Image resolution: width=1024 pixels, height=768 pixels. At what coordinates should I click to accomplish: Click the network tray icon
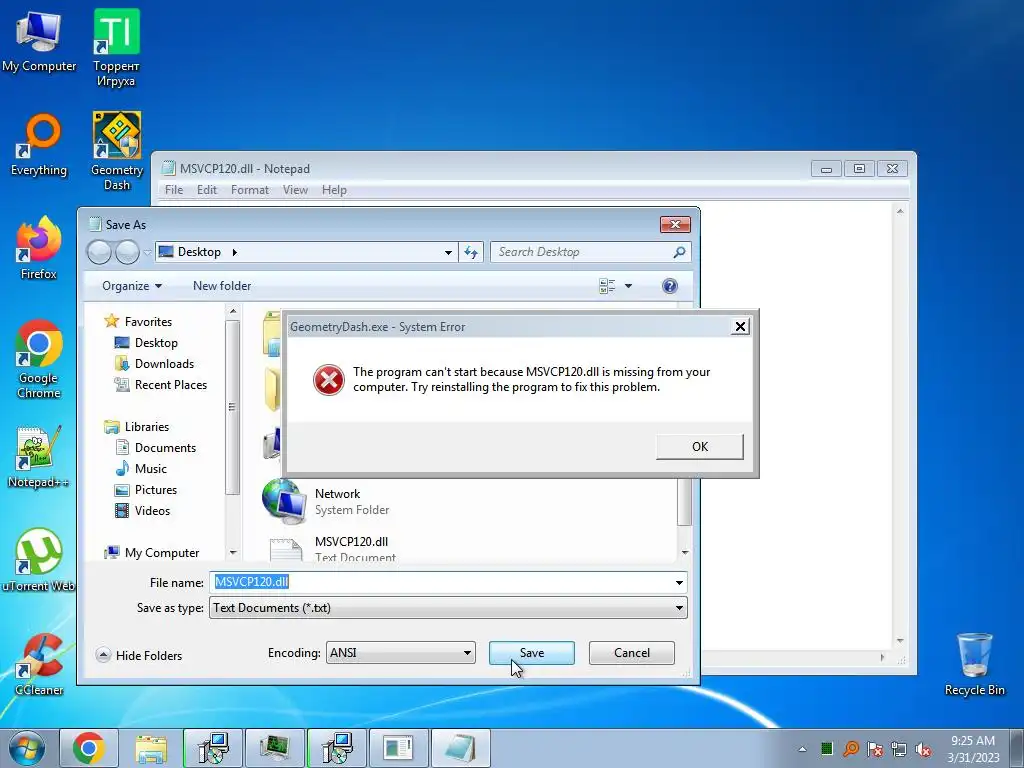point(899,749)
